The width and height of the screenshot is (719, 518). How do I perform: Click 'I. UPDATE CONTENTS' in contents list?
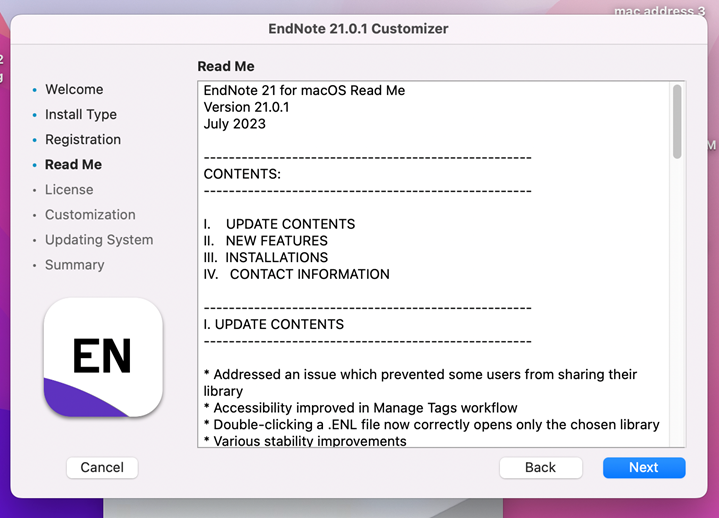279,224
